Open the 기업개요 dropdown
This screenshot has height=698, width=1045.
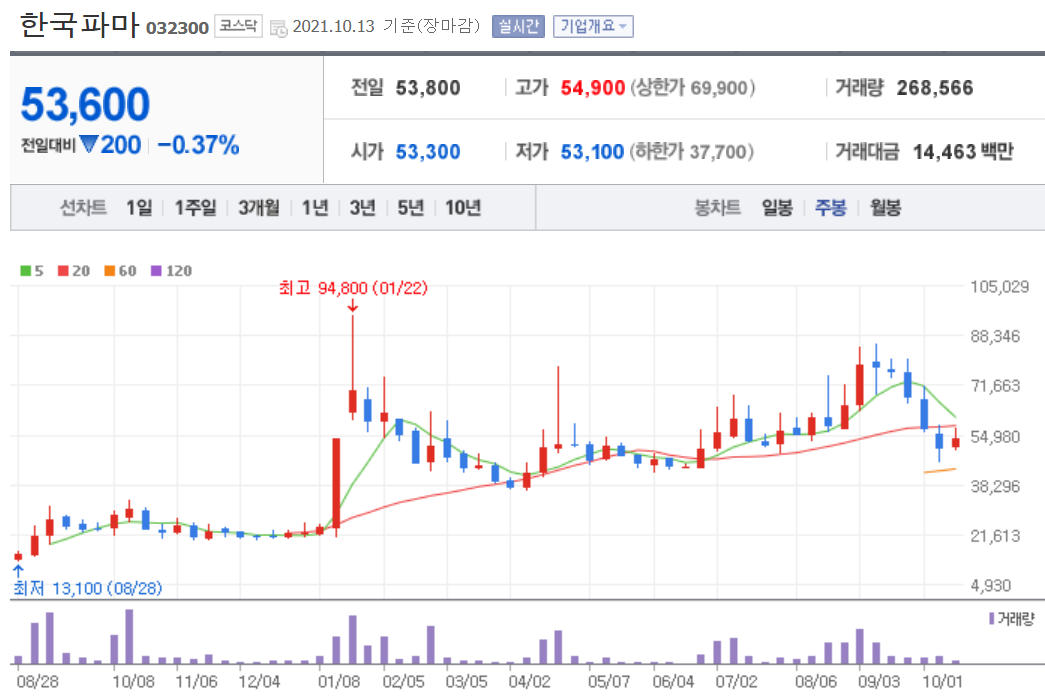(x=593, y=27)
